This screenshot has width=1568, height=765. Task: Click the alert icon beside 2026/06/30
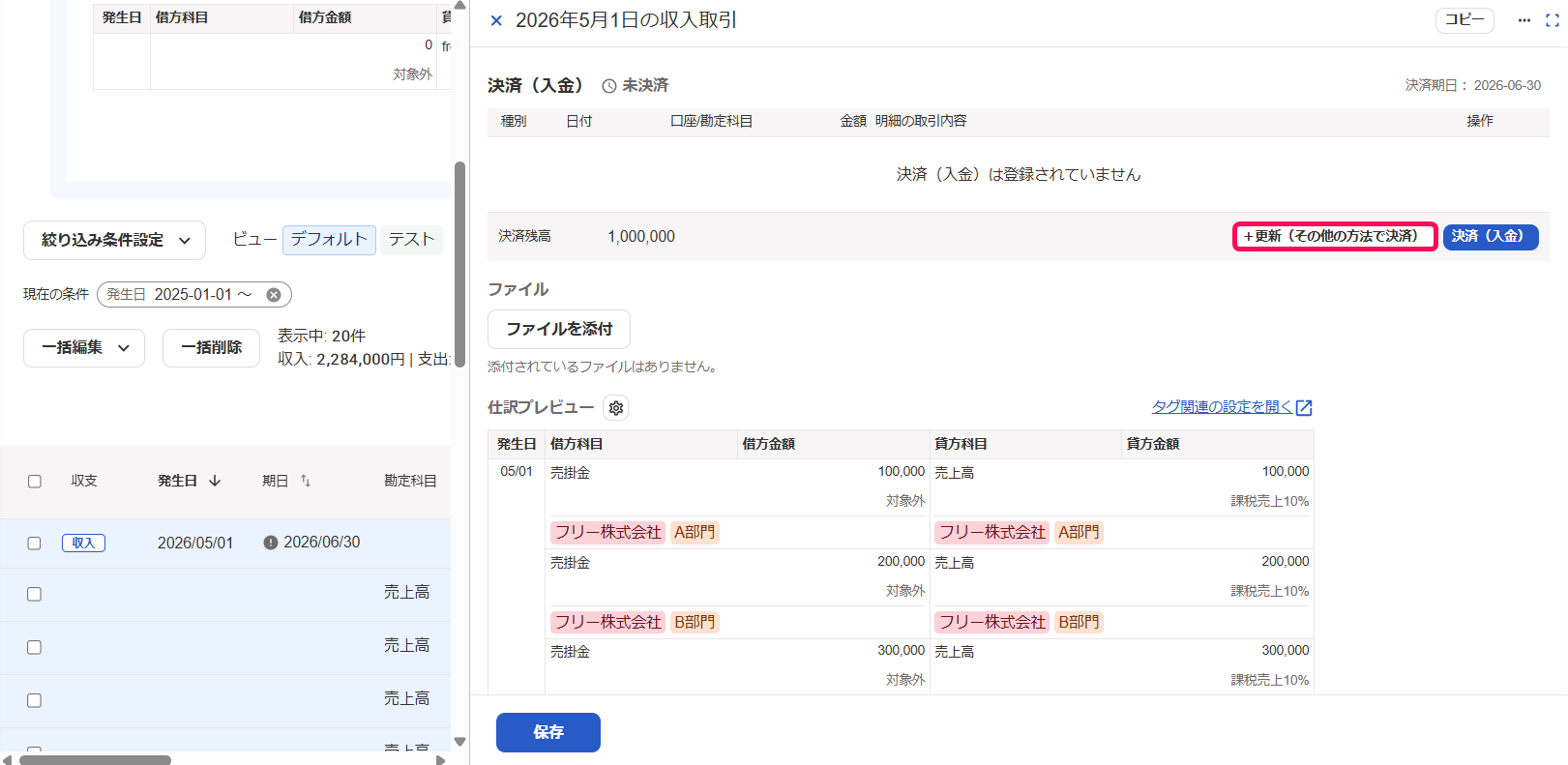click(271, 543)
